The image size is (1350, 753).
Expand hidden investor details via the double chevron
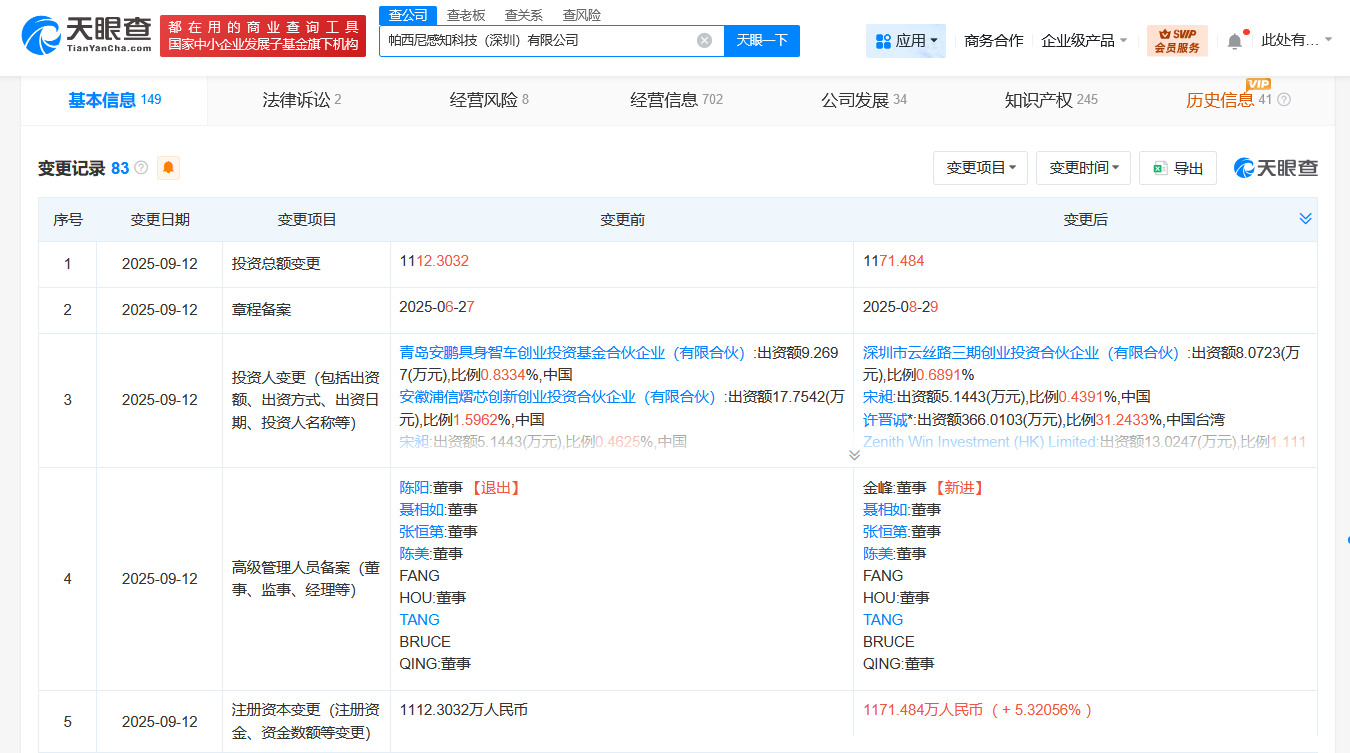(x=855, y=454)
